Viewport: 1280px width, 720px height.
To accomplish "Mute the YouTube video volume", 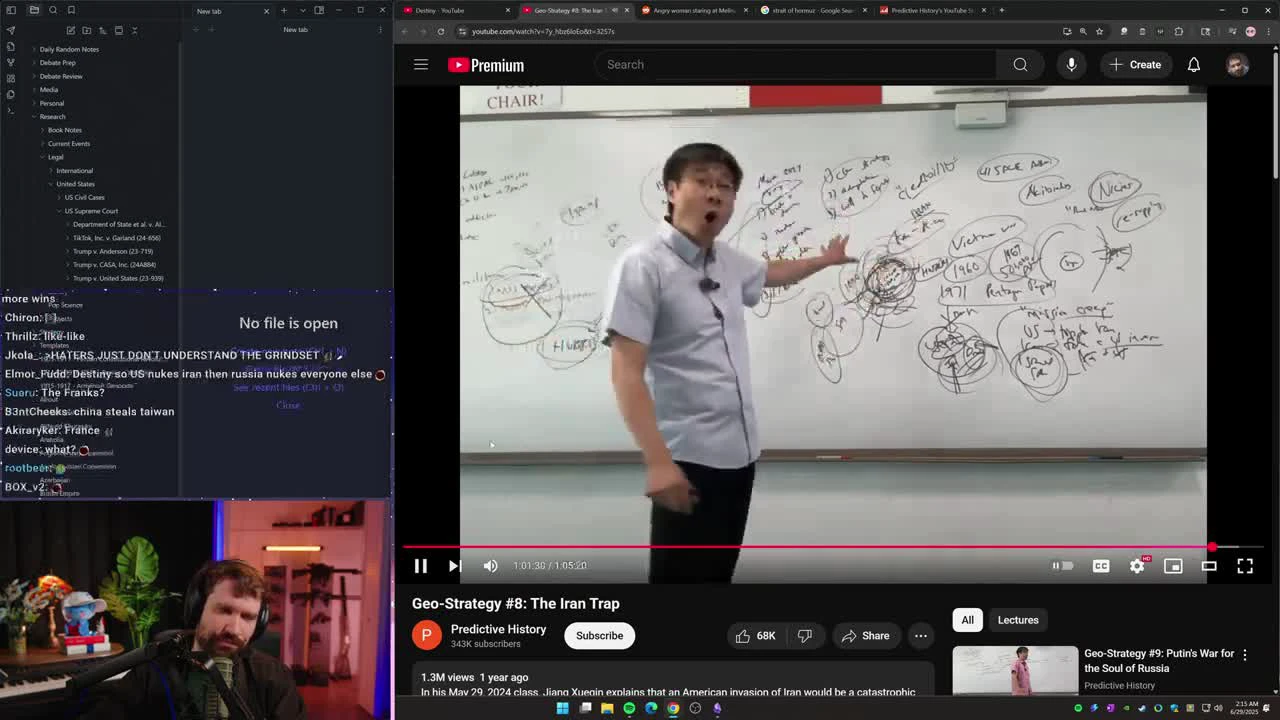I will pos(490,566).
